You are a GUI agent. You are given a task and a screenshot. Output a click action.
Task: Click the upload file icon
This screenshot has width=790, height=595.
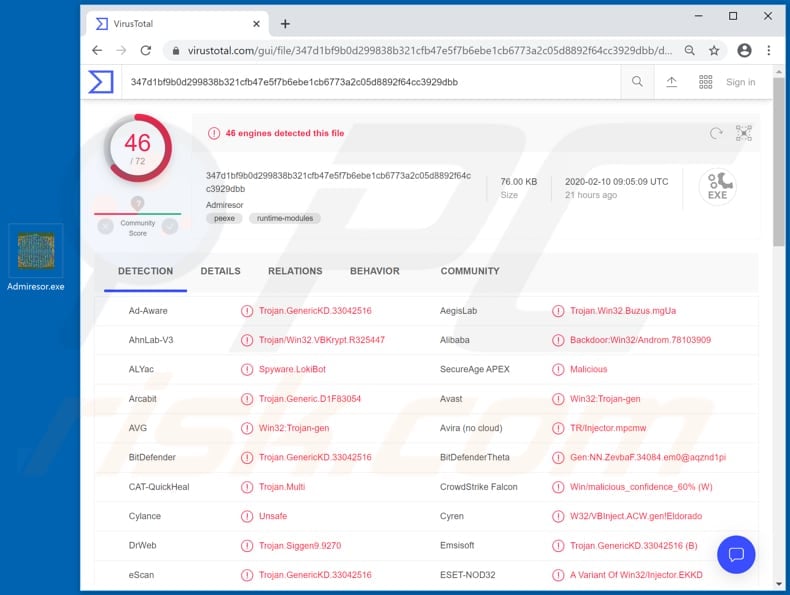coord(671,82)
